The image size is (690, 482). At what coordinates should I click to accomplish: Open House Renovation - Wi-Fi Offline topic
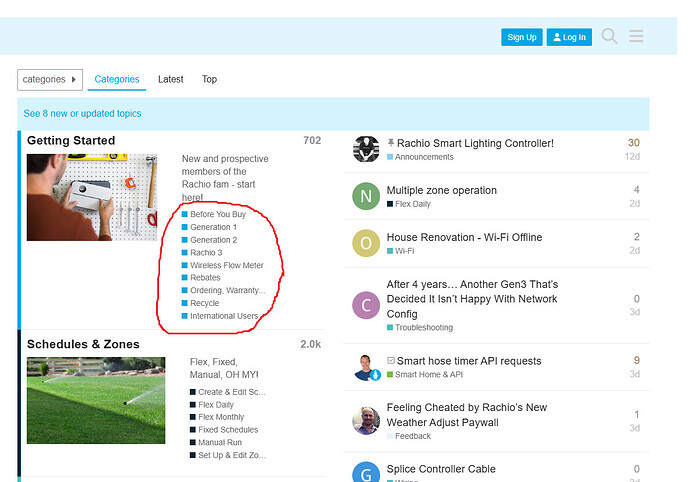point(464,238)
